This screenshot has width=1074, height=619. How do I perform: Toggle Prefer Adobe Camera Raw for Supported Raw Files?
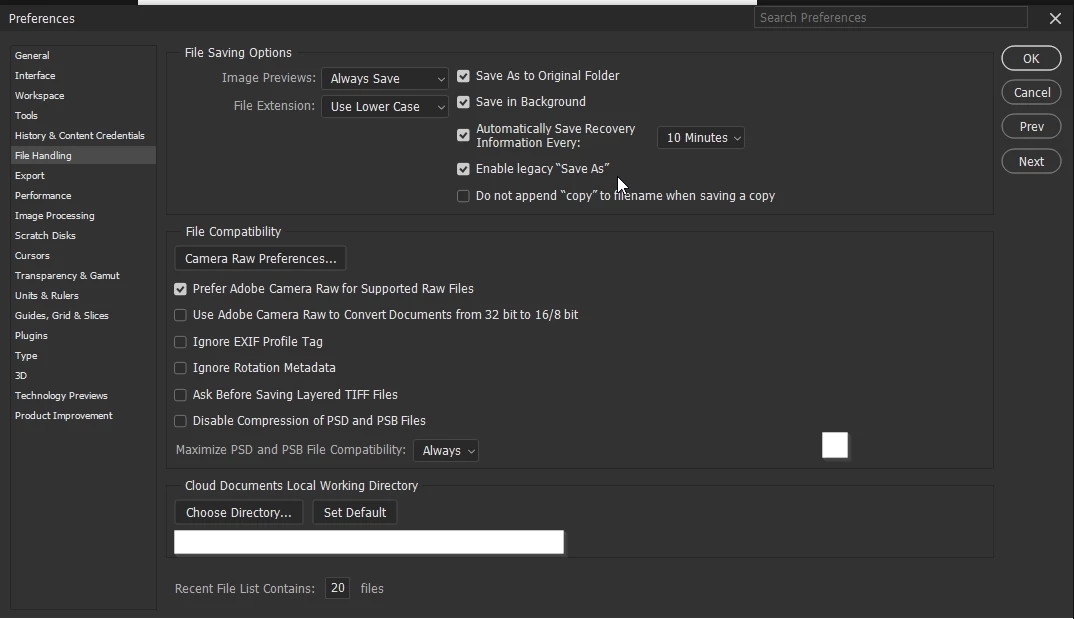point(180,289)
